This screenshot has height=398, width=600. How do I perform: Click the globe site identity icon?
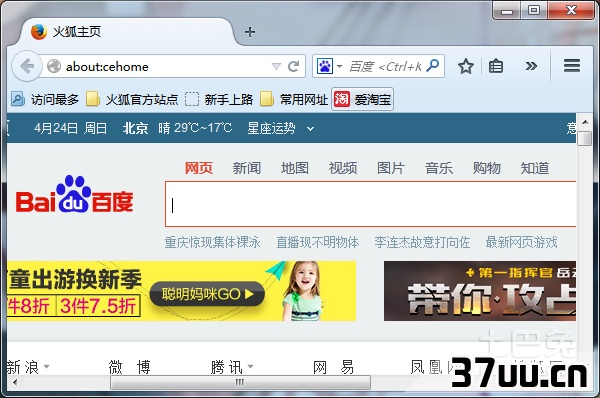pos(54,67)
